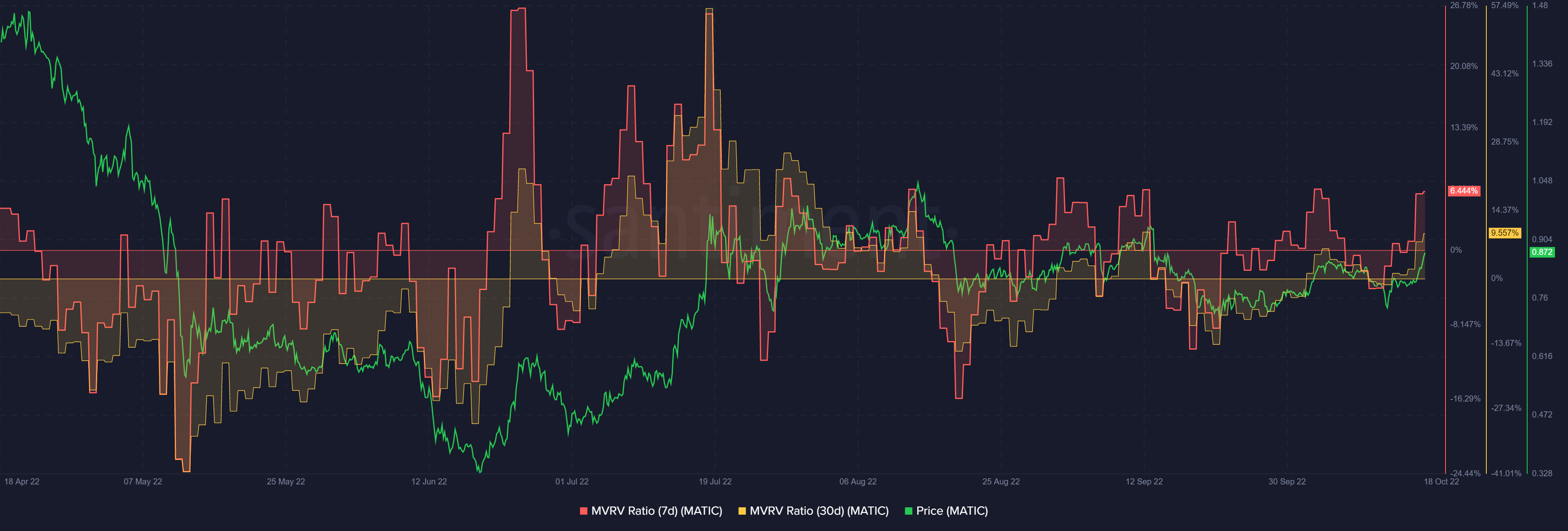Click the green 0.872 price badge
This screenshot has height=531, width=1568.
click(x=1541, y=252)
